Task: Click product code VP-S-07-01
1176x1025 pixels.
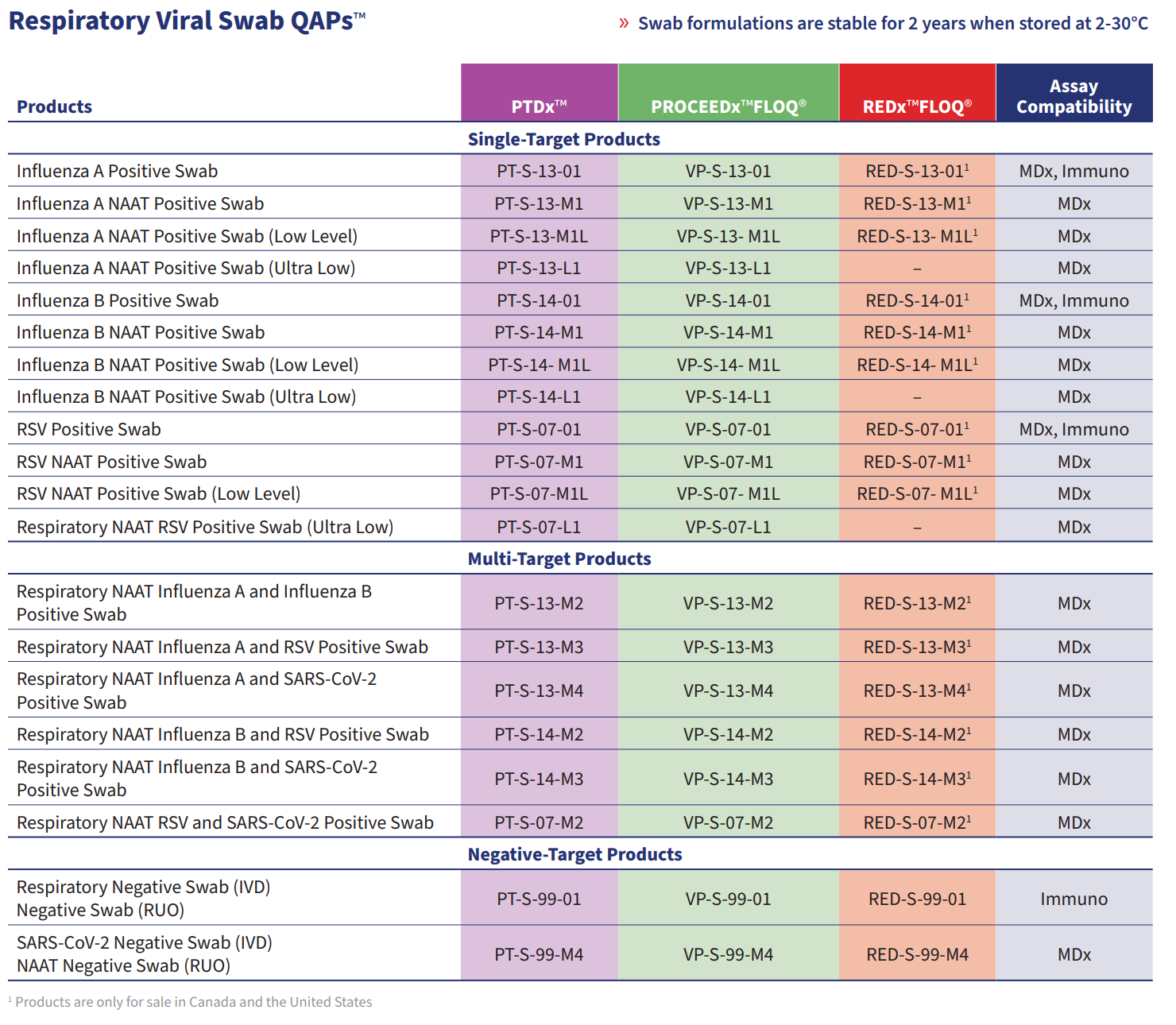Action: click(729, 429)
